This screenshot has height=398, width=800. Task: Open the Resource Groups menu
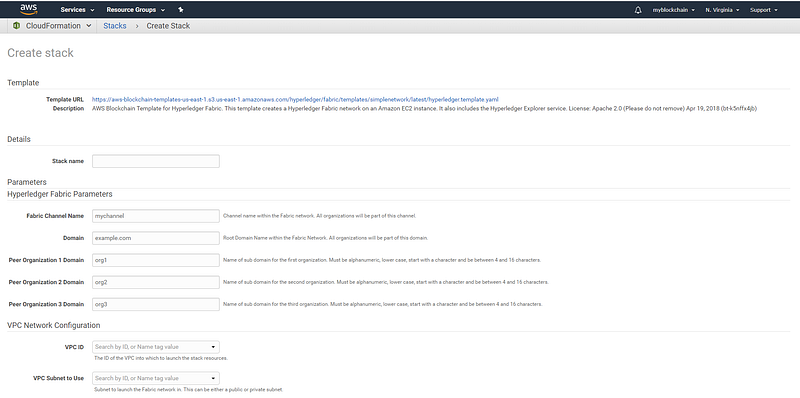coord(136,10)
